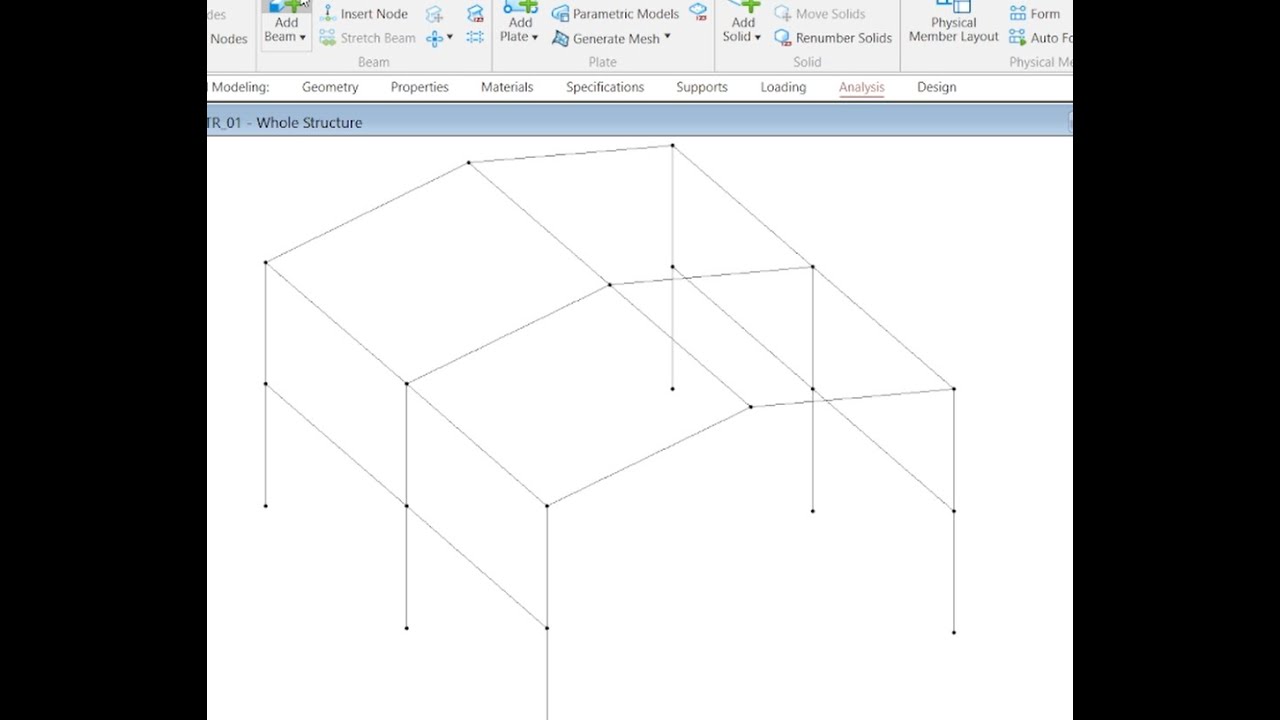Switch to the Geometry tab
1280x720 pixels.
[x=330, y=87]
